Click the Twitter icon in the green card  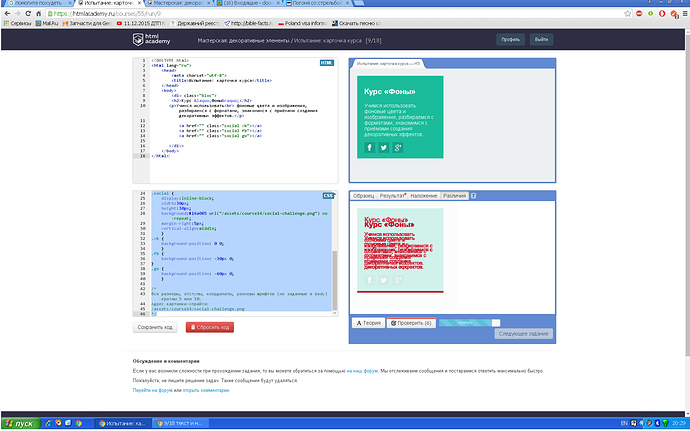tap(384, 147)
